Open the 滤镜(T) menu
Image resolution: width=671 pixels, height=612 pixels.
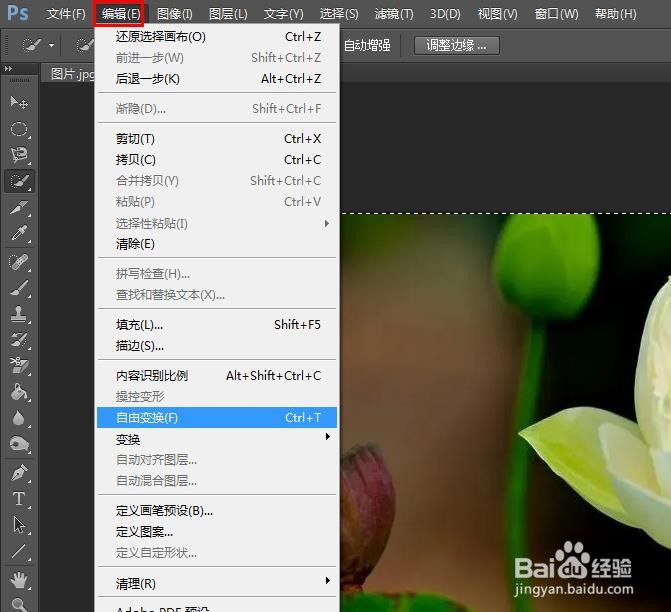click(x=394, y=14)
